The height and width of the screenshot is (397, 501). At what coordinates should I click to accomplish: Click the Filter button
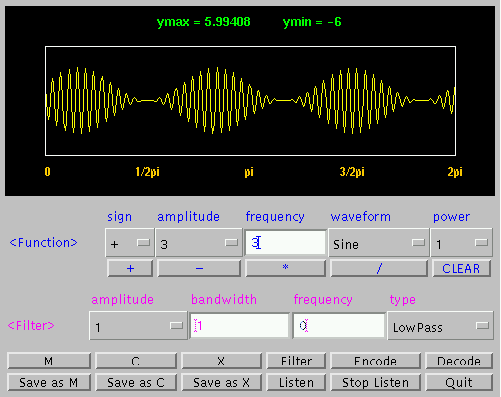(296, 361)
